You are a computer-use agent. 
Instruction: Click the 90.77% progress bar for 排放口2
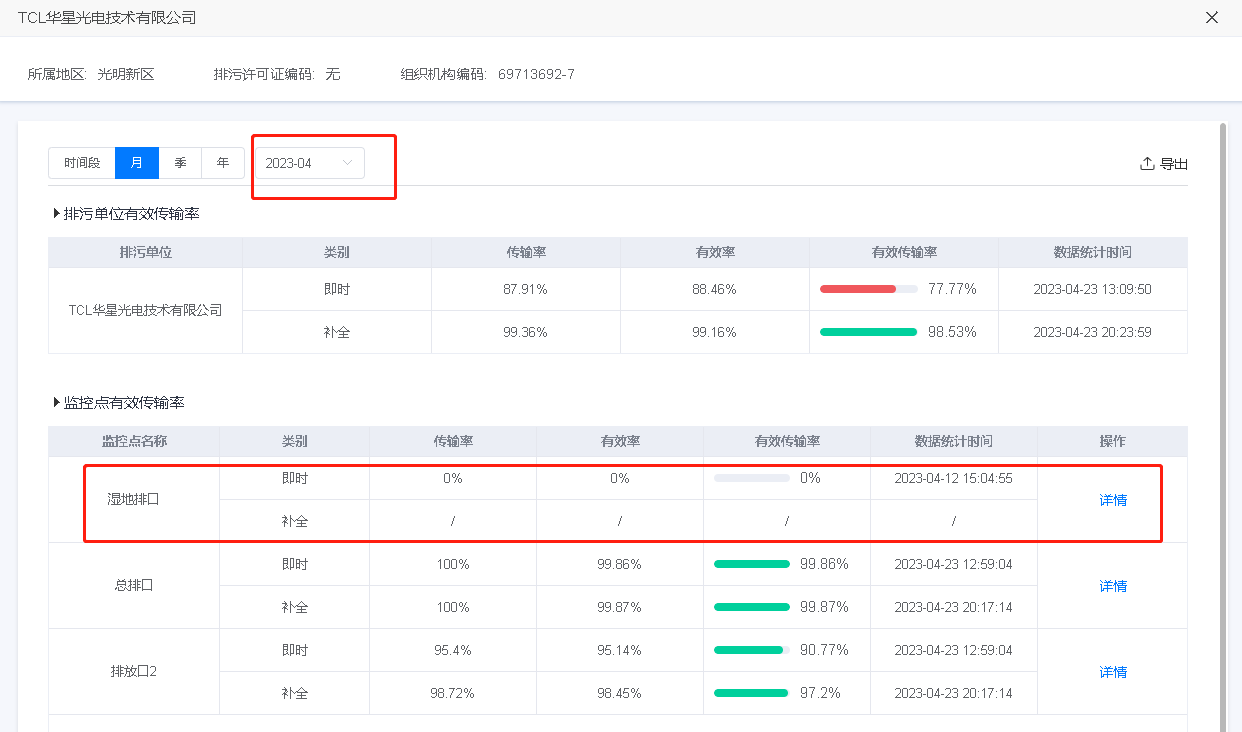coord(752,650)
